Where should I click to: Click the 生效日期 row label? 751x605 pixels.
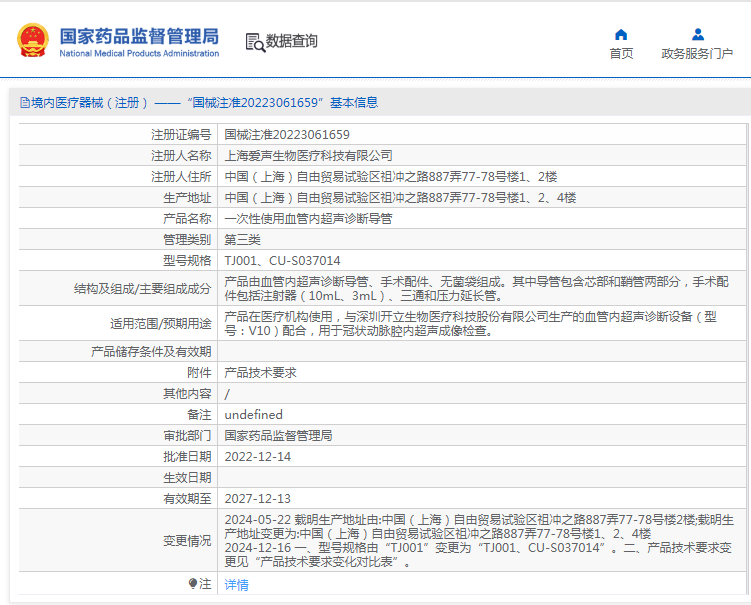click(x=187, y=478)
